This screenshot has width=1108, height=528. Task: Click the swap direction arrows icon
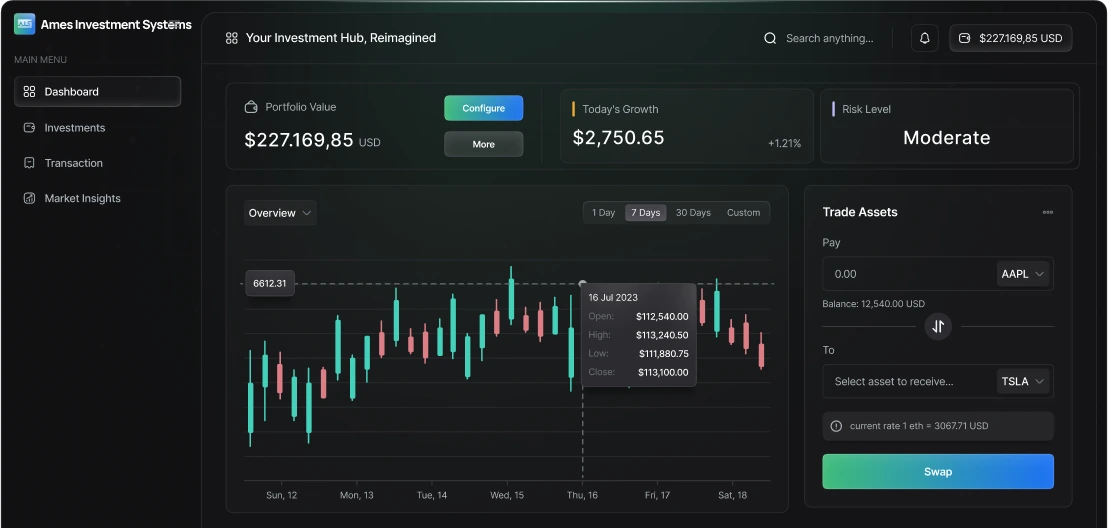[x=938, y=326]
